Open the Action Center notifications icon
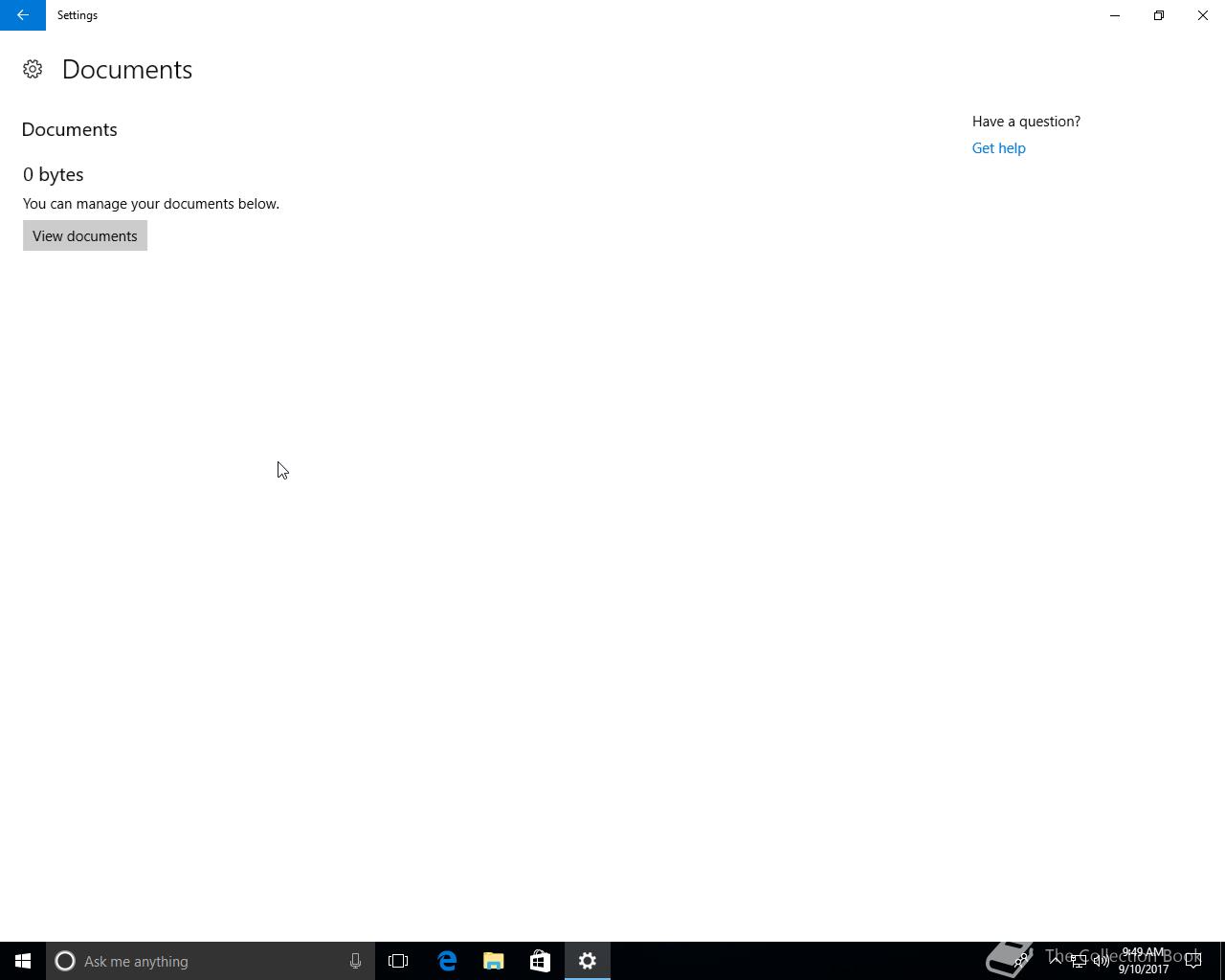Screen dimensions: 1225x980 coord(1193,961)
